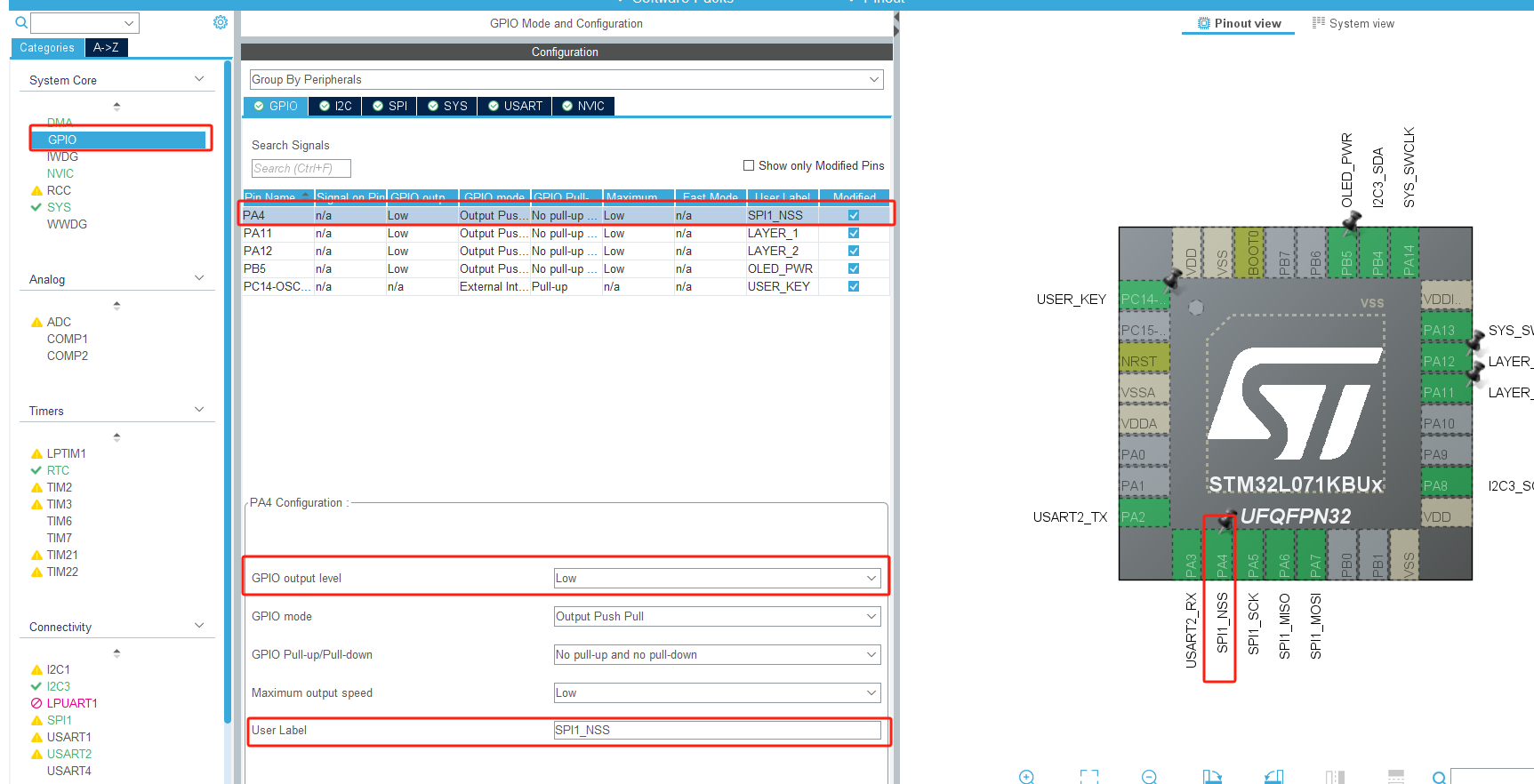Switch to GPIO configuration tab
Screen dimensions: 1534x784
(276, 106)
